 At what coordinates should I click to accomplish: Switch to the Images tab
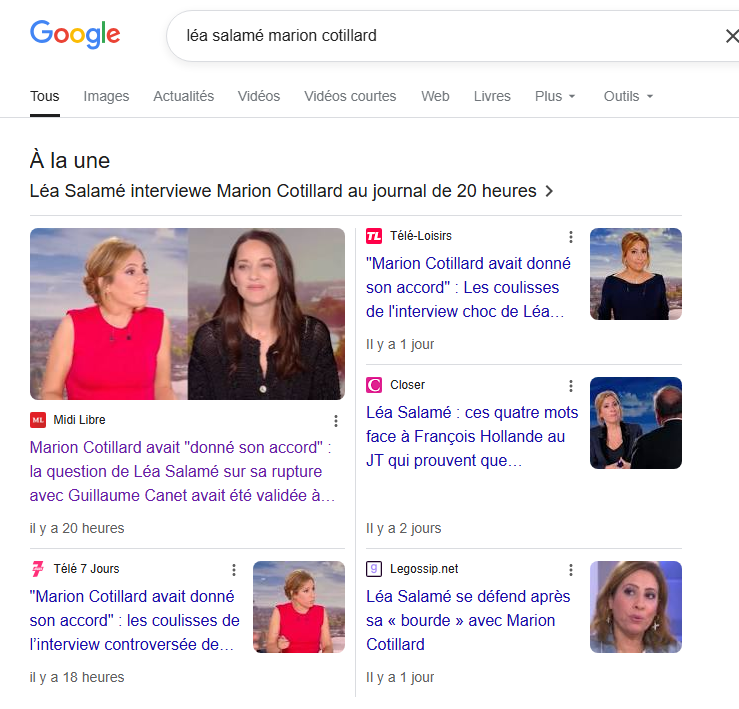(106, 96)
